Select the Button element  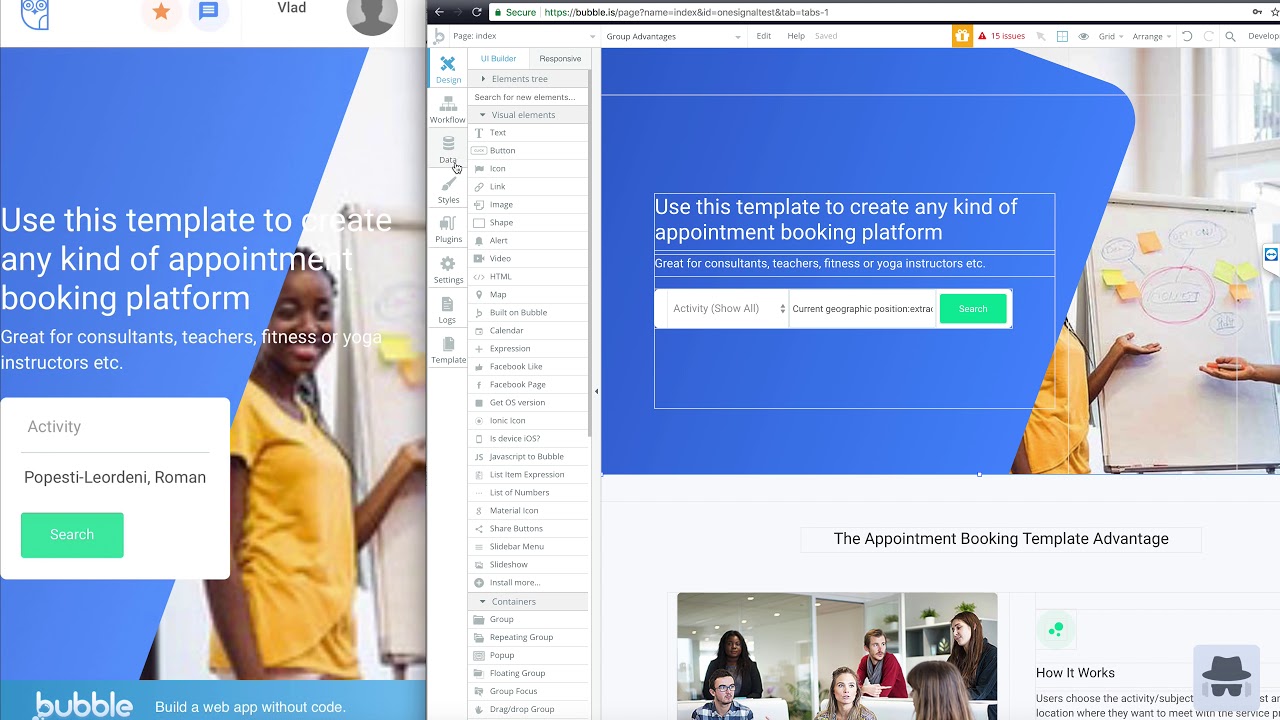529,151
